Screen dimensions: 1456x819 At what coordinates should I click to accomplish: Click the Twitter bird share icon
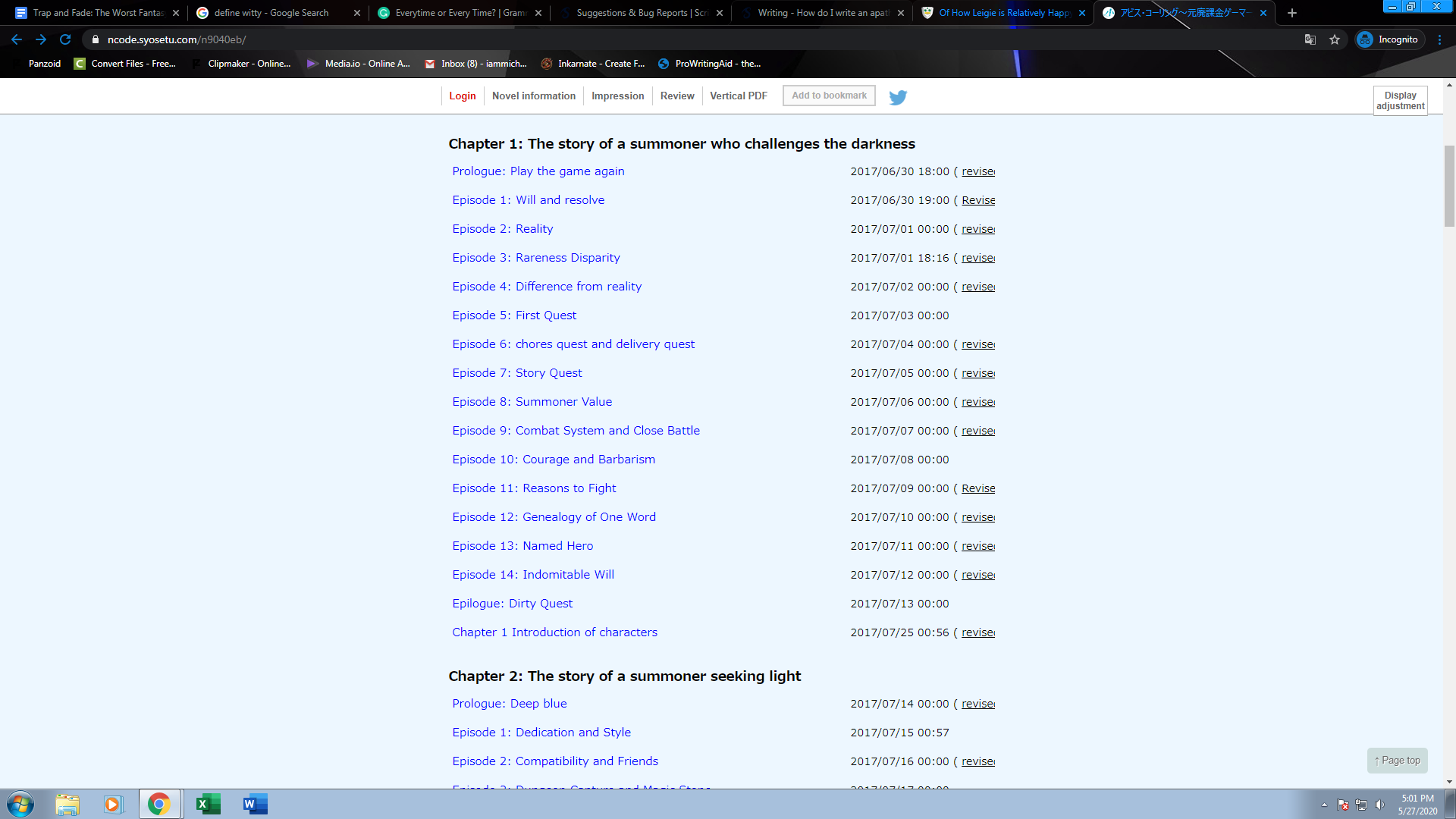coord(898,97)
